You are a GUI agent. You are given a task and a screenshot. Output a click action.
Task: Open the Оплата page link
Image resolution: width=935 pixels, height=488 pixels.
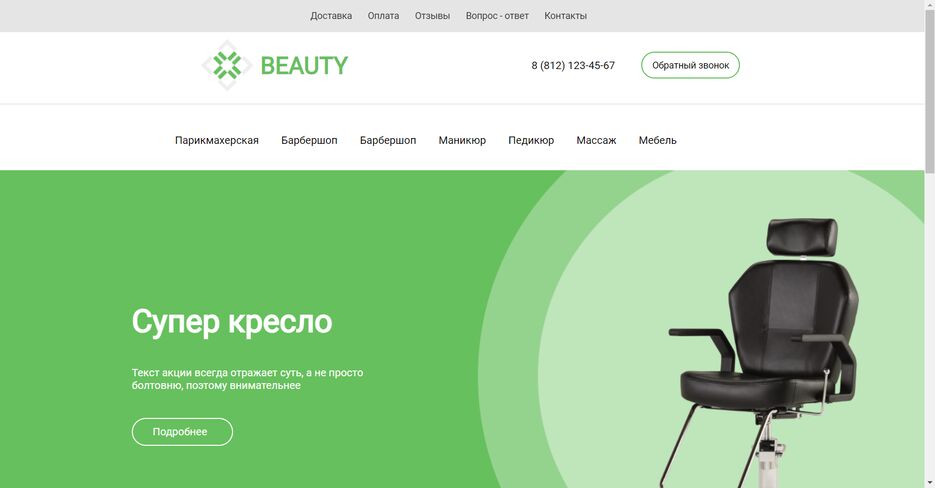click(383, 16)
